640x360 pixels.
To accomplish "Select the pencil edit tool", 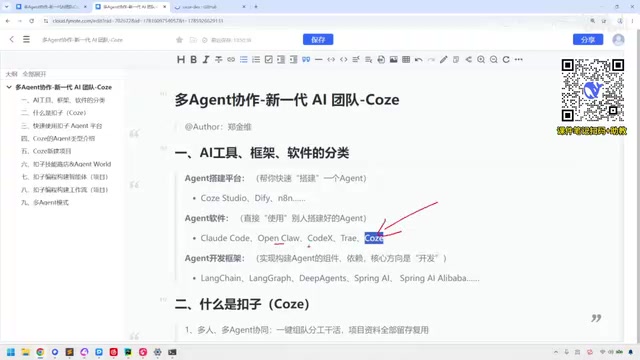I will point(444,60).
